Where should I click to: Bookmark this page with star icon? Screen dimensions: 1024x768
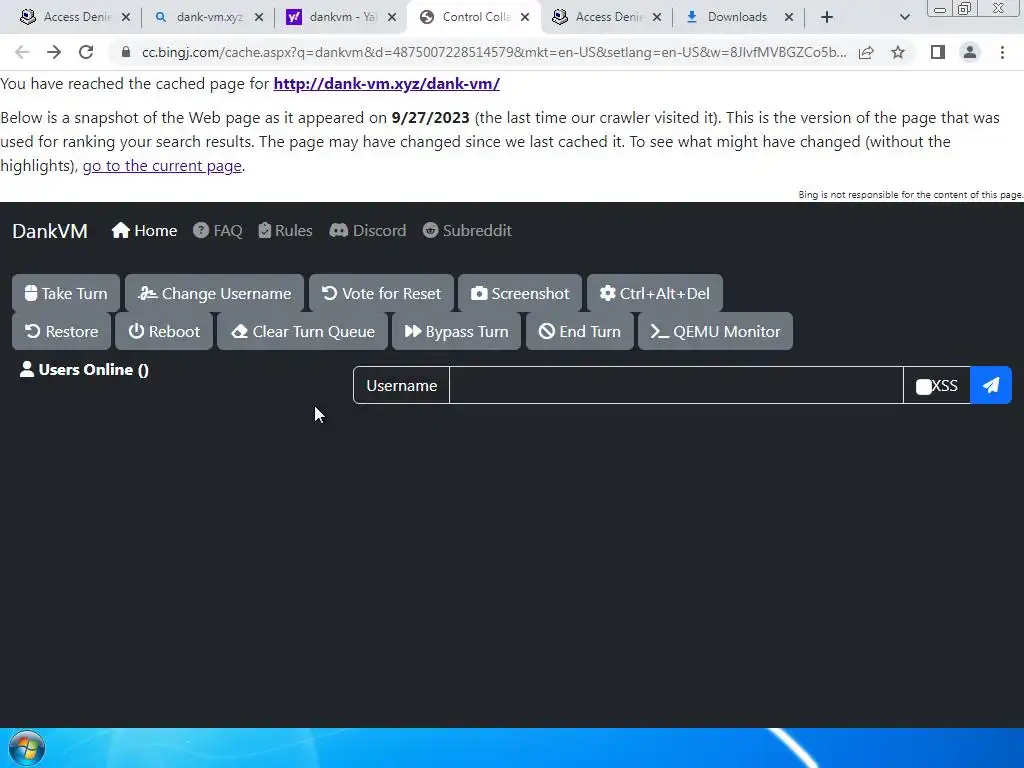(x=898, y=52)
